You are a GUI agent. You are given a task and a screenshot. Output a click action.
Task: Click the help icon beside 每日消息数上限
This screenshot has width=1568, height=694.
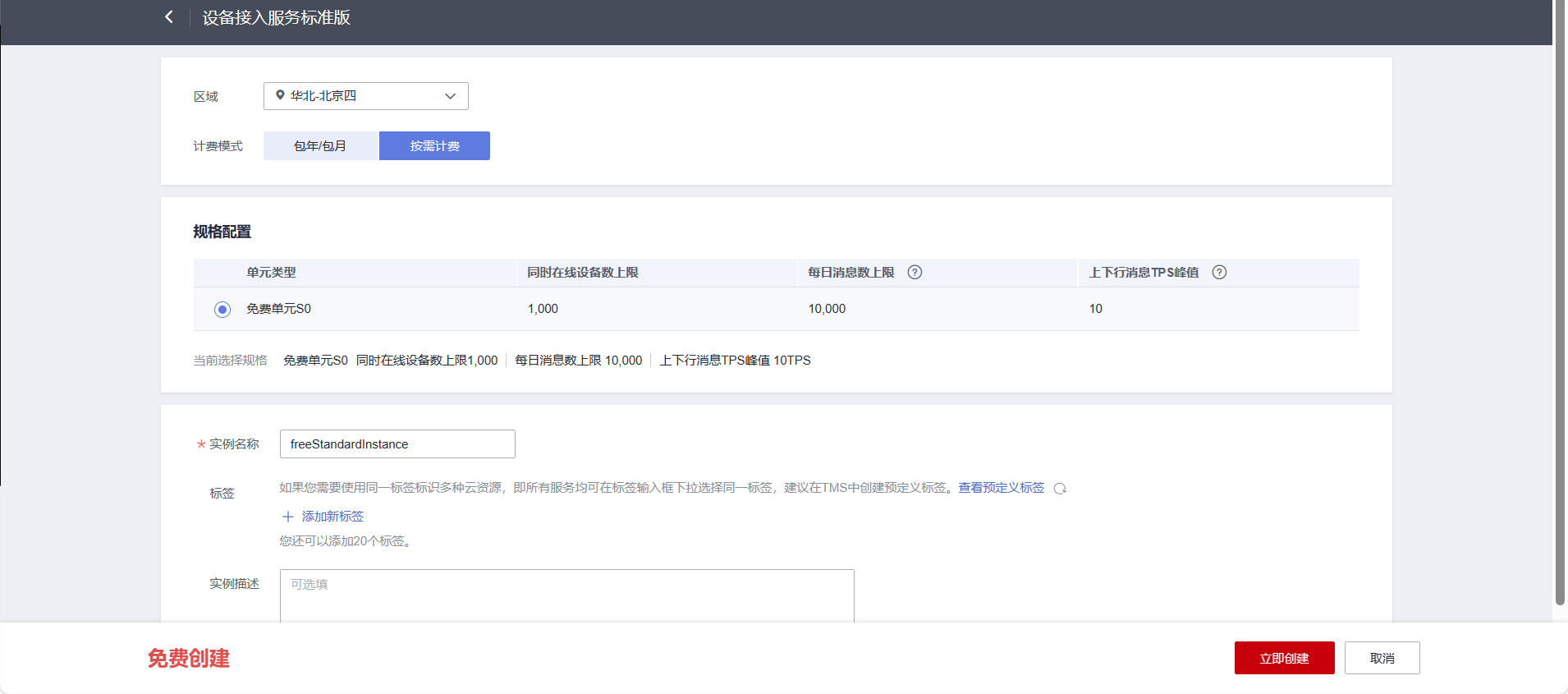point(915,273)
